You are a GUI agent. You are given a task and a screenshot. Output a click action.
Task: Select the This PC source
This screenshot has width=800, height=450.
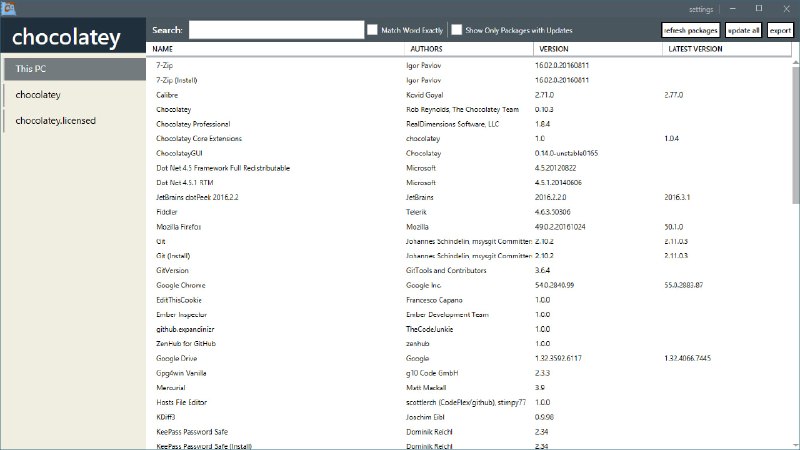point(74,70)
